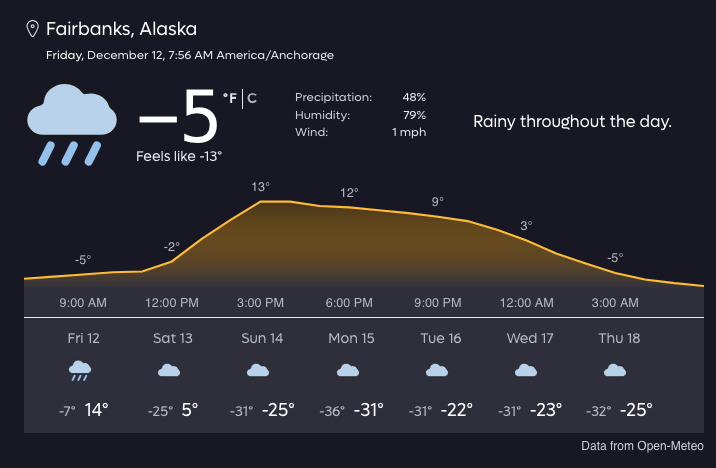Click the large rain cloud icon
This screenshot has width=716, height=468.
[70, 124]
